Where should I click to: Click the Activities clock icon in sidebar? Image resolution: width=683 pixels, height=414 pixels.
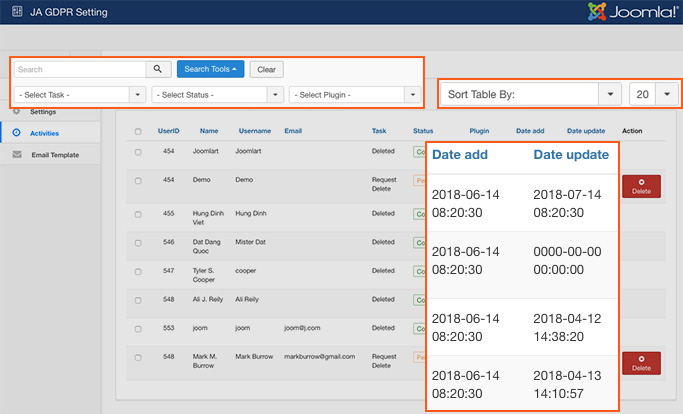[16, 132]
